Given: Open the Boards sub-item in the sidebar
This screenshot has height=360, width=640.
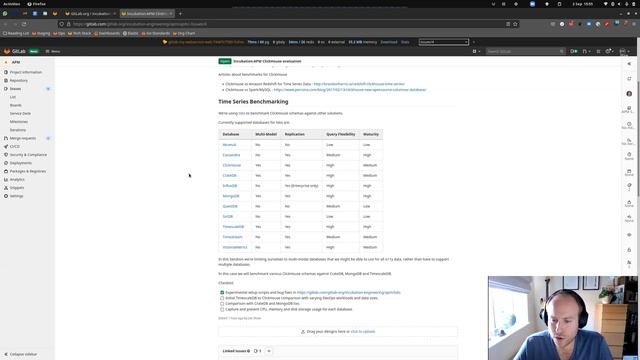Looking at the screenshot, I should (16, 105).
